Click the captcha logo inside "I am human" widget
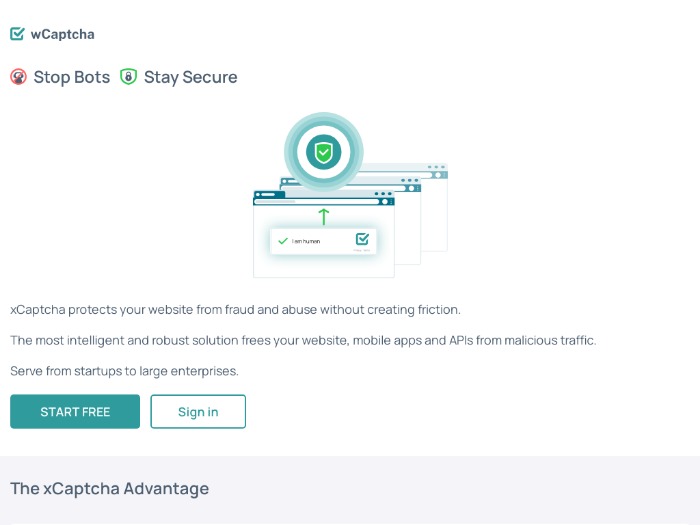700x525 pixels. (362, 239)
